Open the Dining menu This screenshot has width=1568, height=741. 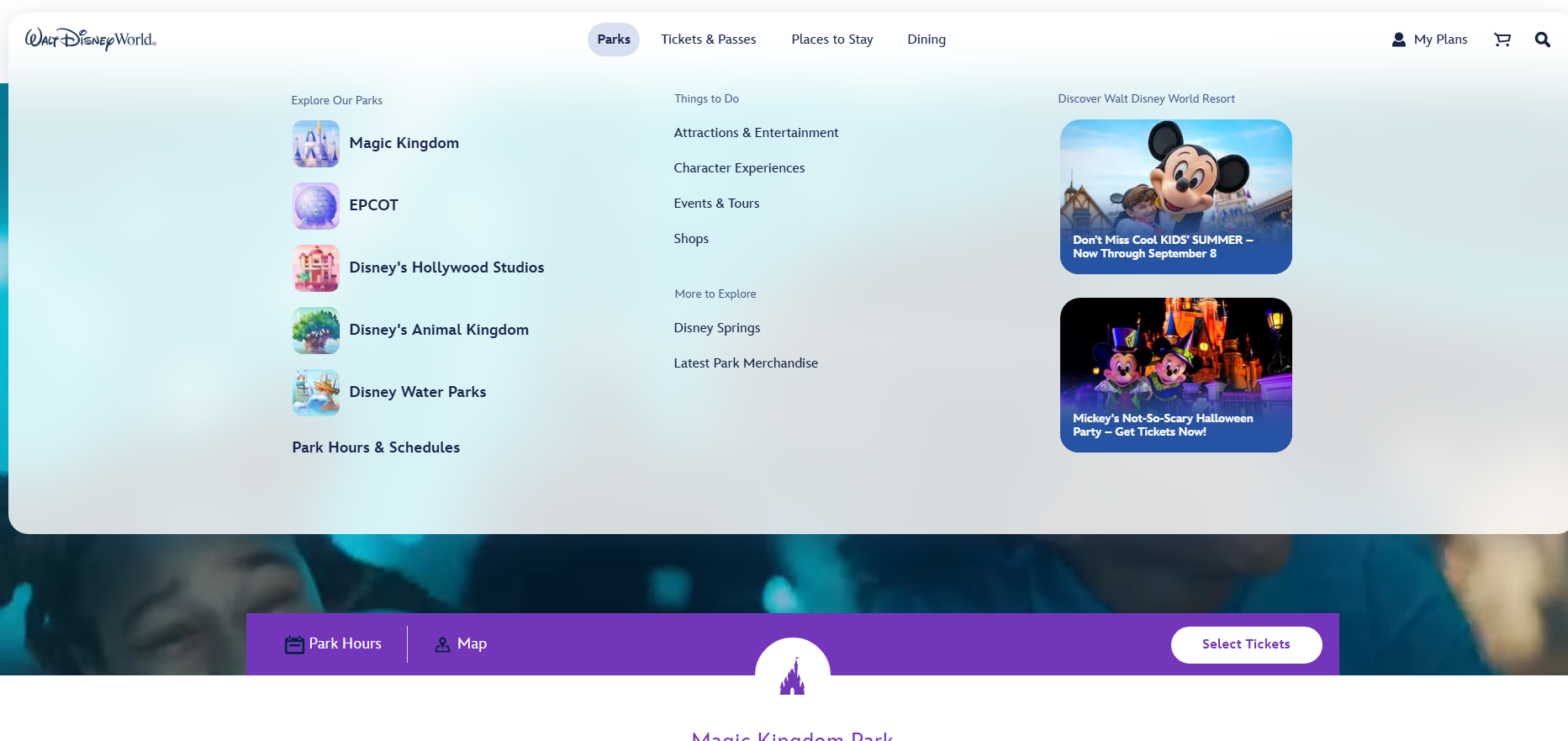pos(927,40)
